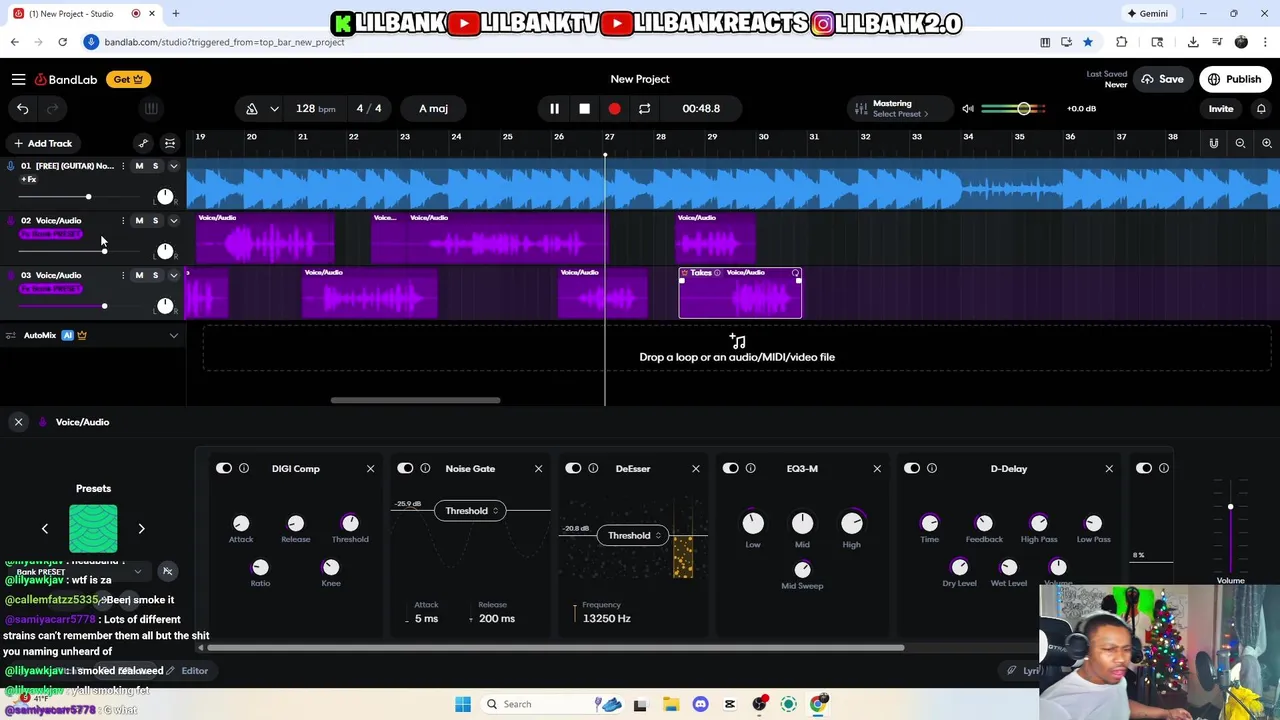The height and width of the screenshot is (720, 1280).
Task: Open DeEsser Threshold parameter dropdown
Action: 633,535
